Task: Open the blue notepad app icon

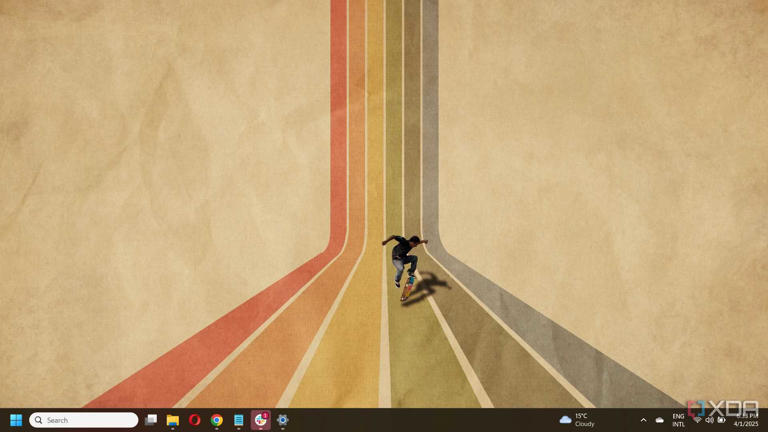Action: click(239, 420)
